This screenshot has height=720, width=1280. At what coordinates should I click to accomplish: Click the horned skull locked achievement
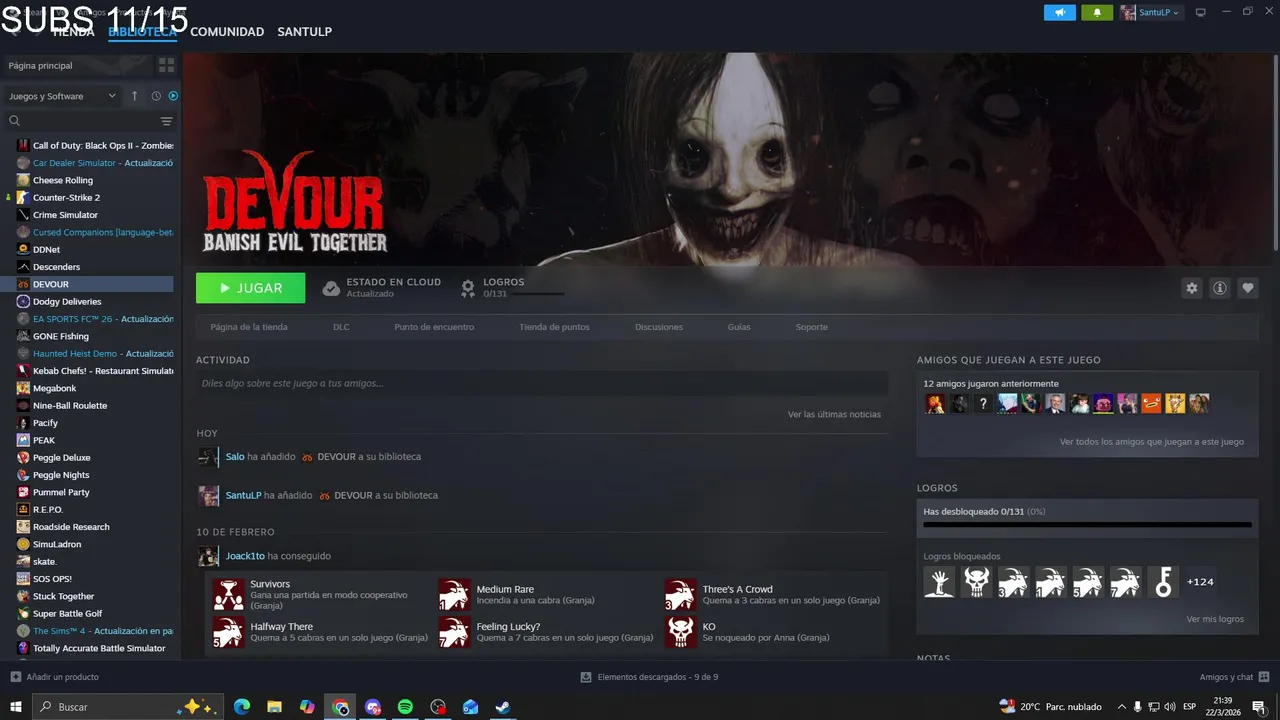point(976,582)
